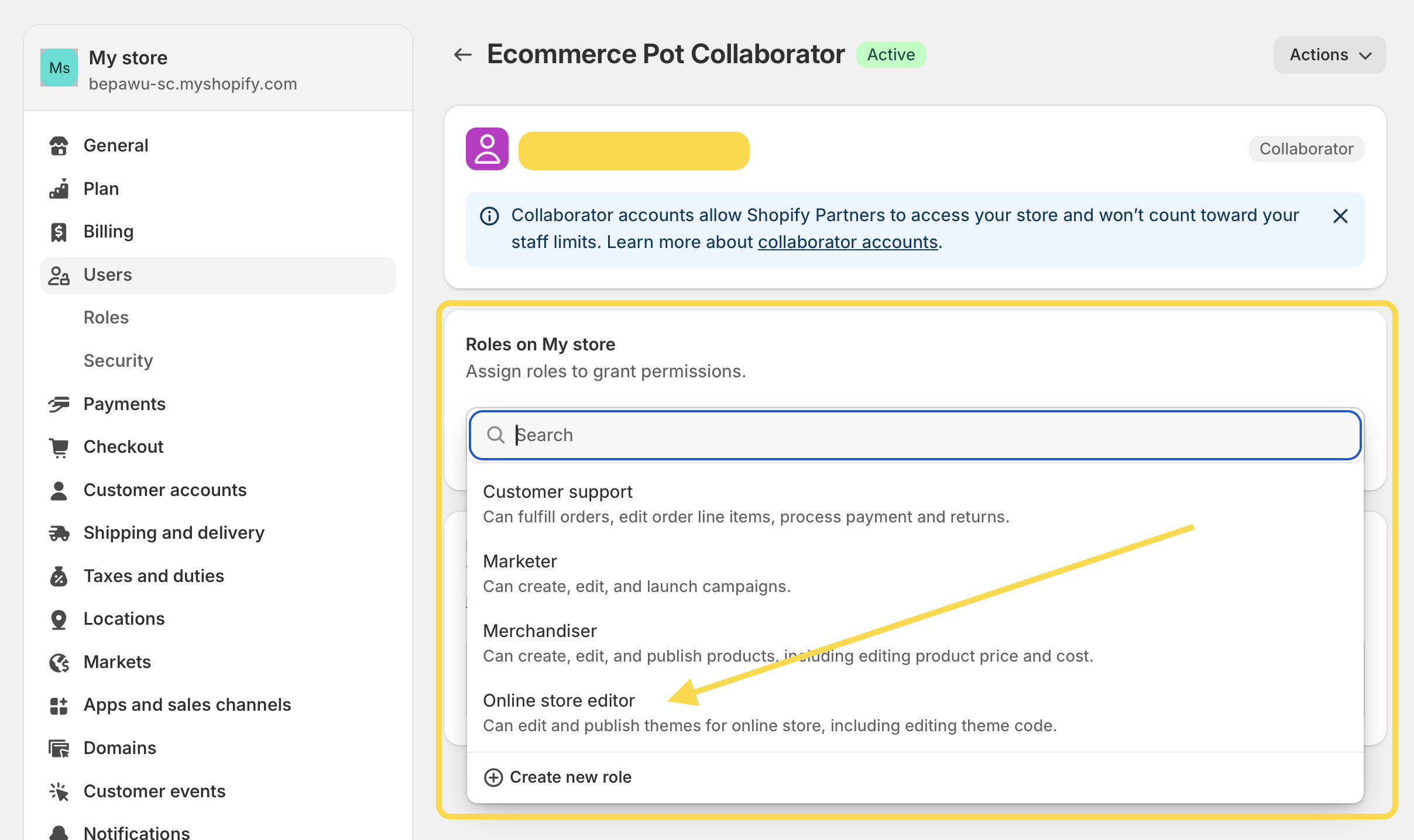This screenshot has width=1414, height=840.
Task: Click the magnifier icon in search field
Action: 496,435
